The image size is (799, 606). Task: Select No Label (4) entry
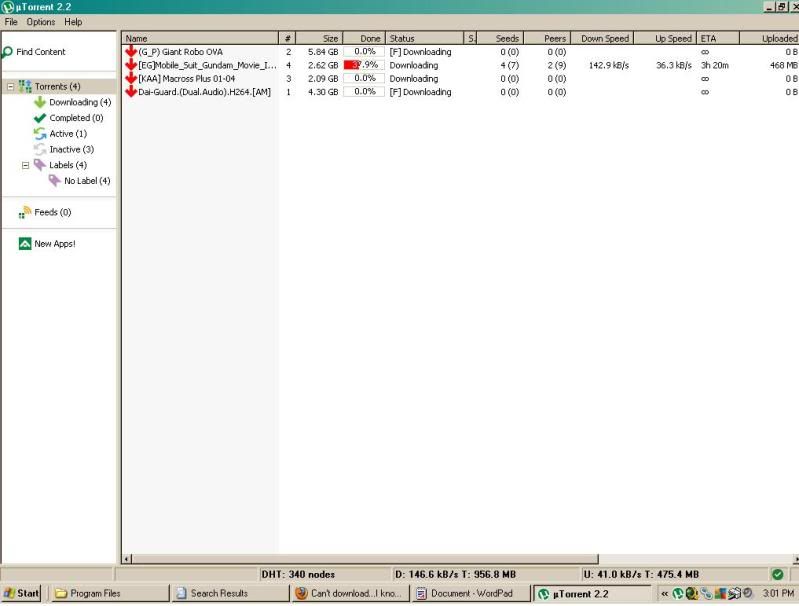[x=87, y=180]
